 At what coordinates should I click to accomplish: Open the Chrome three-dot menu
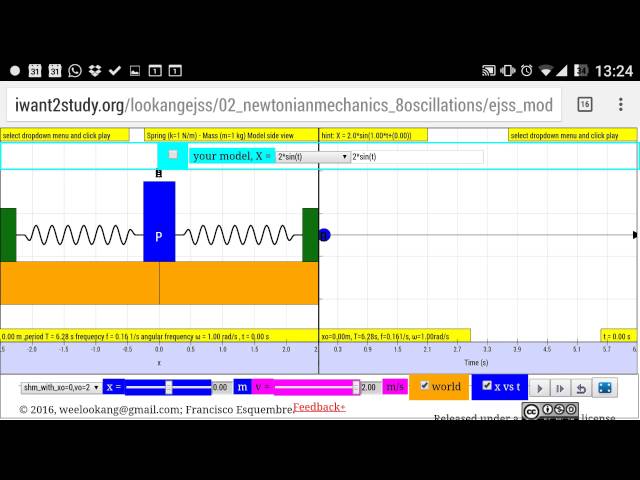(620, 104)
